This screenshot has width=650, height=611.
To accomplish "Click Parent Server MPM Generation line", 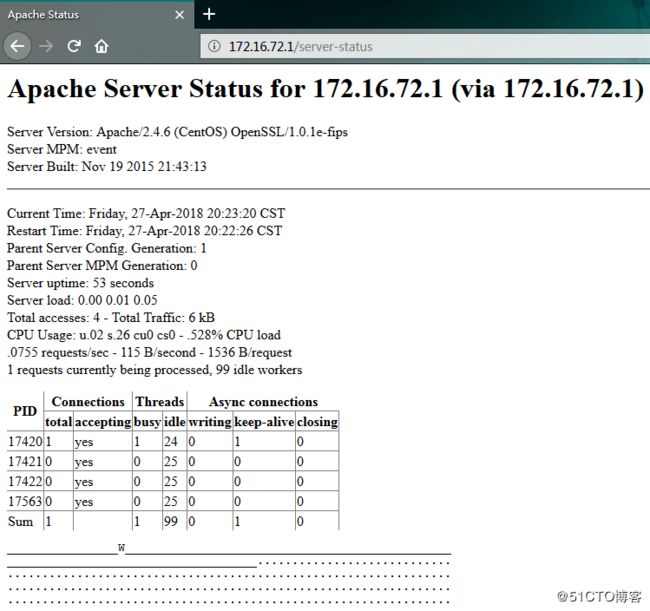I will [x=102, y=266].
